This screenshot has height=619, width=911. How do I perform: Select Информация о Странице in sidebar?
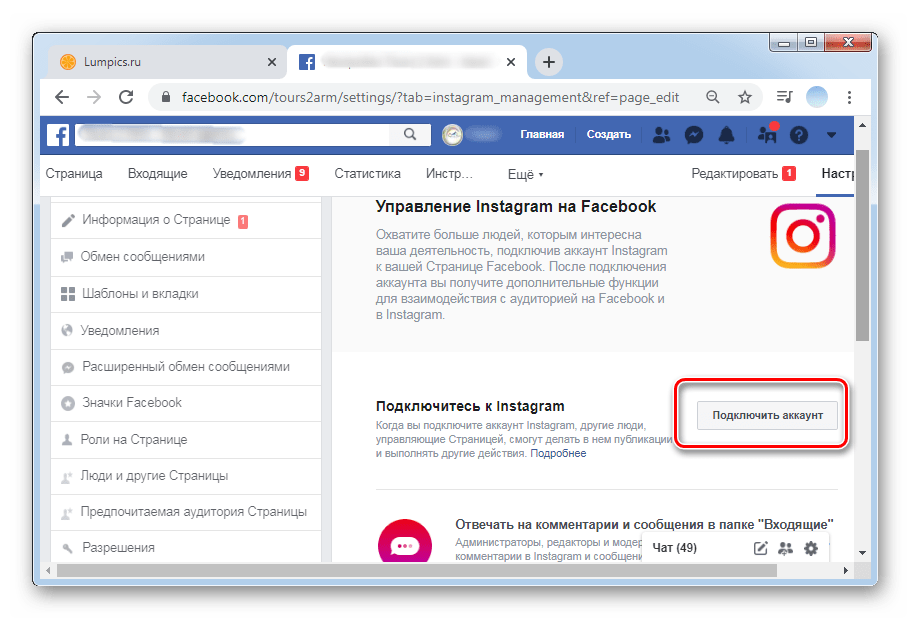tap(186, 220)
